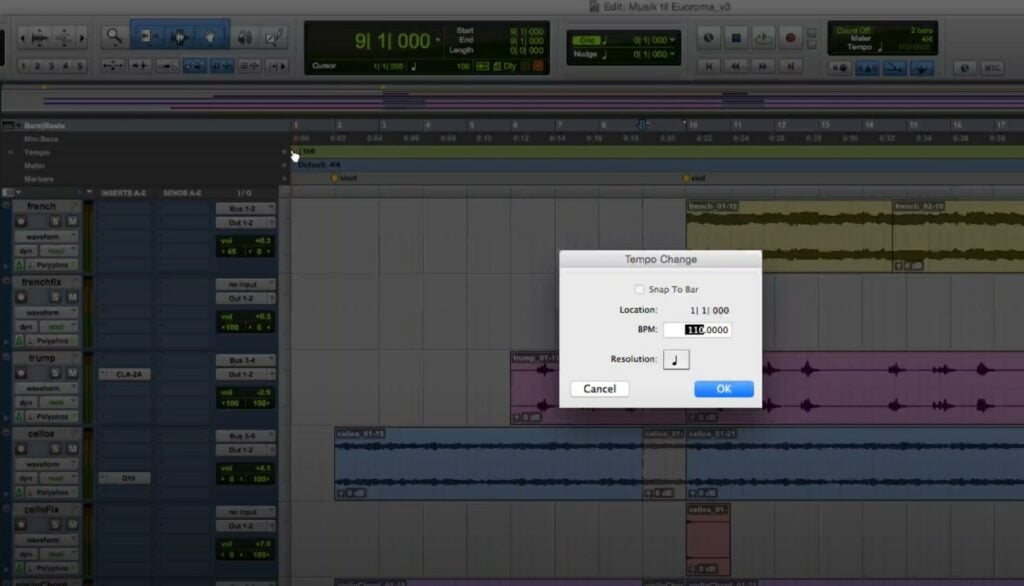Solo the french track
This screenshot has width=1024, height=586.
[54, 222]
